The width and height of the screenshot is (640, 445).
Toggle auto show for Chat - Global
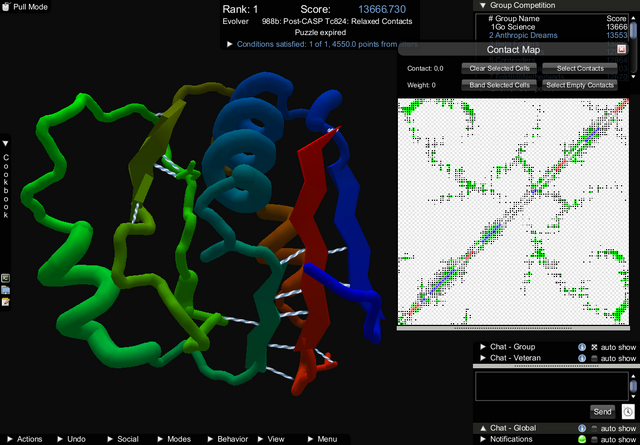pyautogui.click(x=594, y=428)
